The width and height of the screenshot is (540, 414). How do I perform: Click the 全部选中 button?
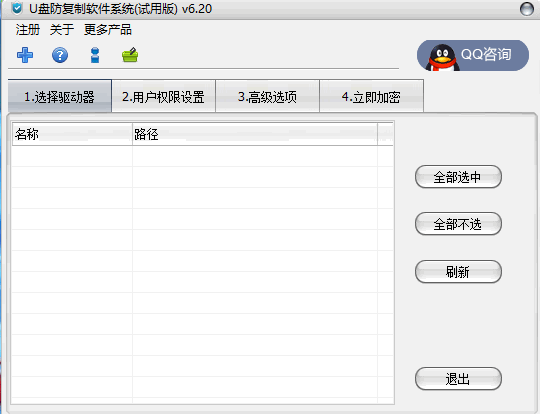[458, 177]
